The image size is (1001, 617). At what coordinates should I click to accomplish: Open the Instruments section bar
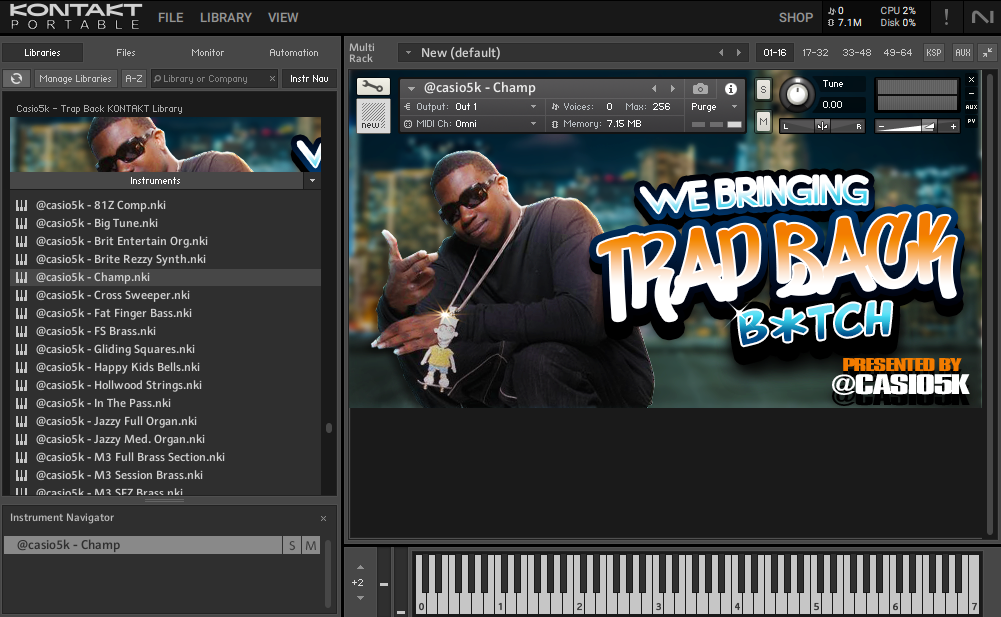[156, 181]
